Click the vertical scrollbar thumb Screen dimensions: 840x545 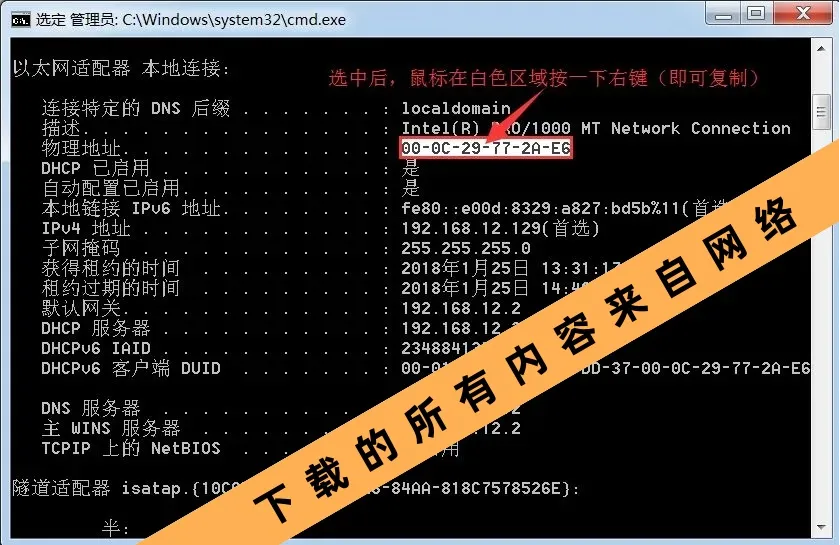coord(821,112)
